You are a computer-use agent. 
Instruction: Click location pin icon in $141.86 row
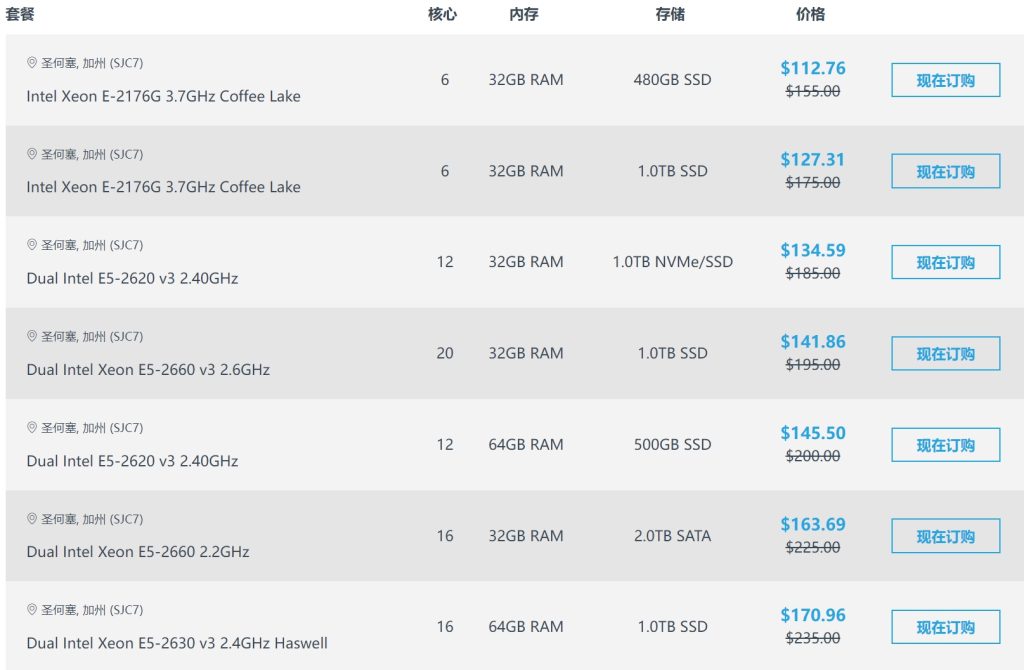[31, 336]
